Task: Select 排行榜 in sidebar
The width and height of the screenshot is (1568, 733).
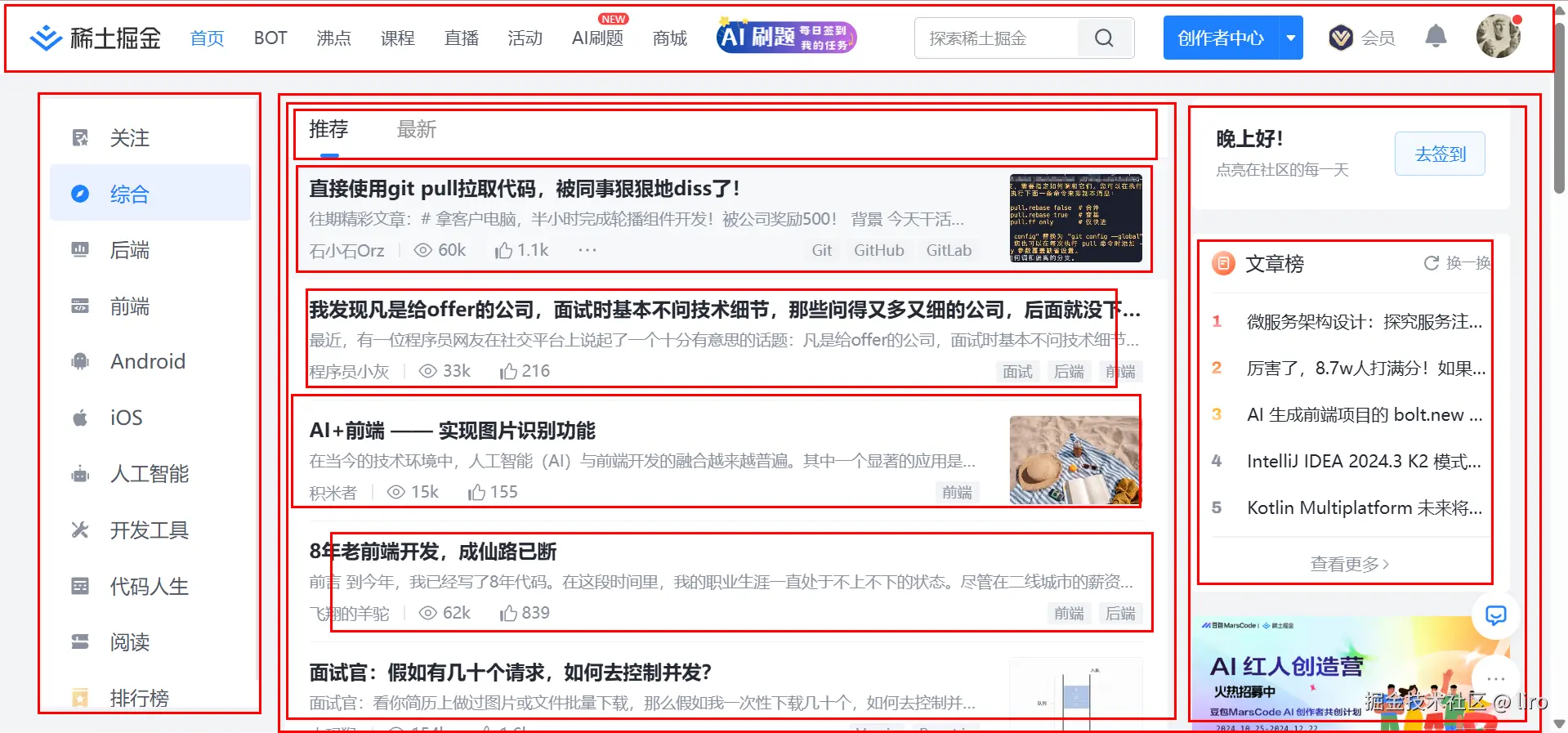Action: [150, 698]
